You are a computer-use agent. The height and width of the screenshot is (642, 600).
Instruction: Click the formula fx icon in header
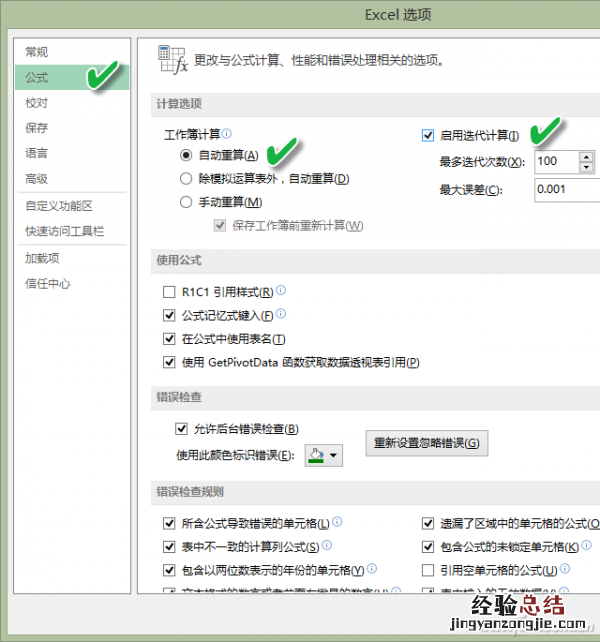[x=172, y=60]
